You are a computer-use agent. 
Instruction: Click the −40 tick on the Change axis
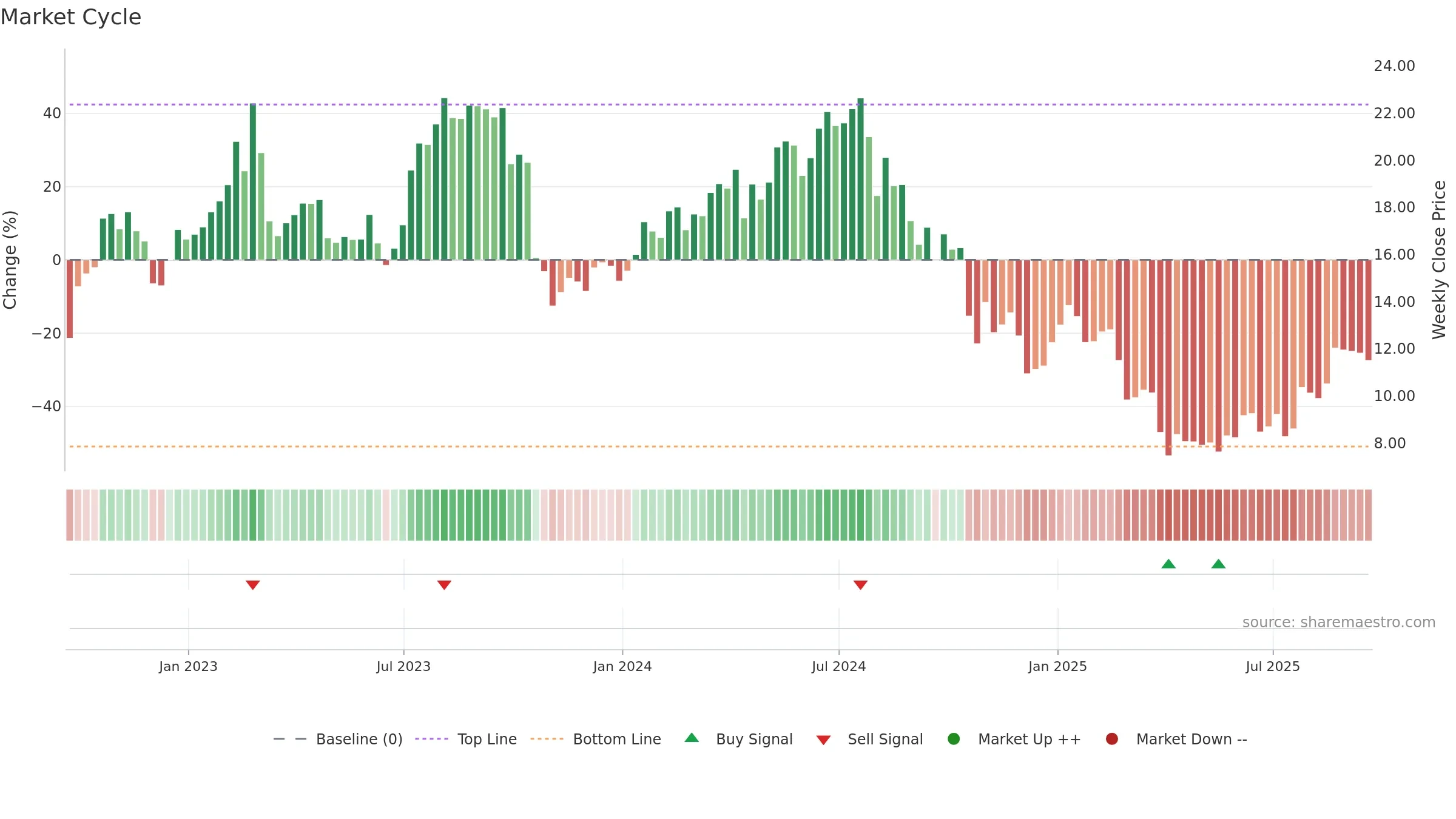(x=47, y=406)
